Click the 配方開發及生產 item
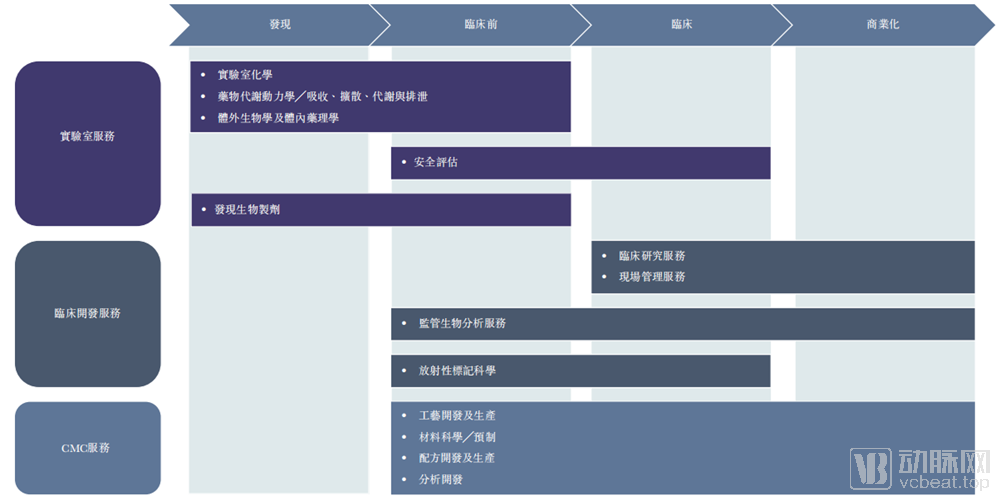Viewport: 1000px width, 501px height. pos(457,458)
